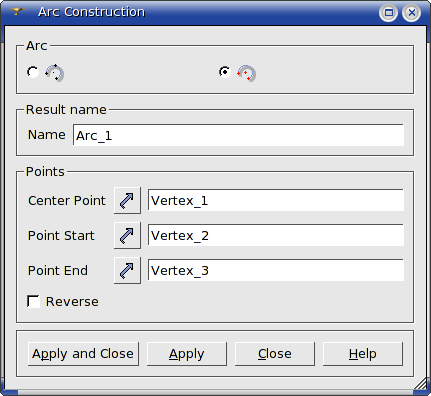Click the Center Point selection arrow button
The width and height of the screenshot is (431, 396).
pyautogui.click(x=127, y=200)
